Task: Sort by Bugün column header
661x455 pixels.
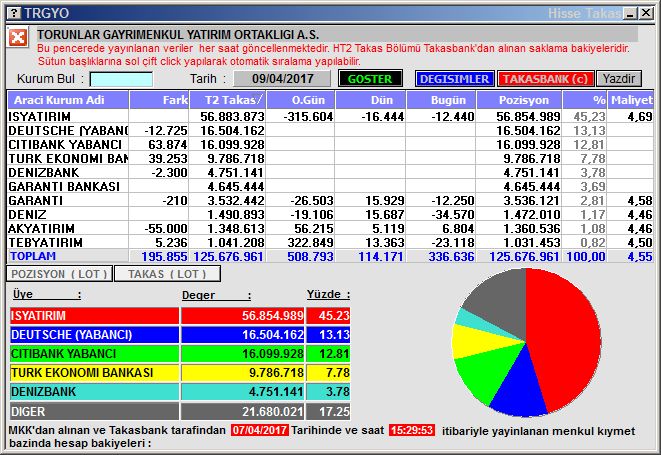Action: tap(441, 100)
